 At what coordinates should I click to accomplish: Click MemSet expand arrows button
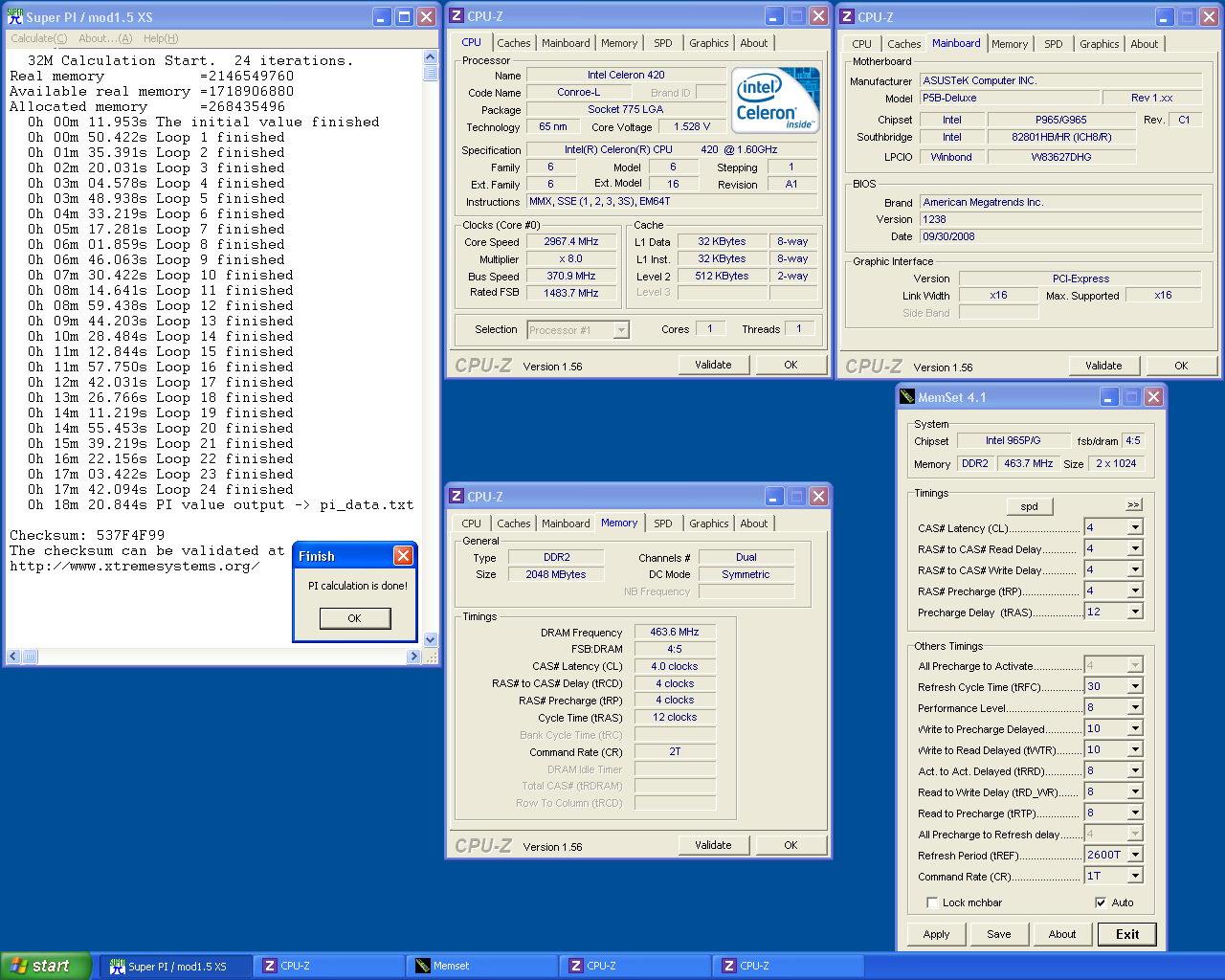point(1133,504)
